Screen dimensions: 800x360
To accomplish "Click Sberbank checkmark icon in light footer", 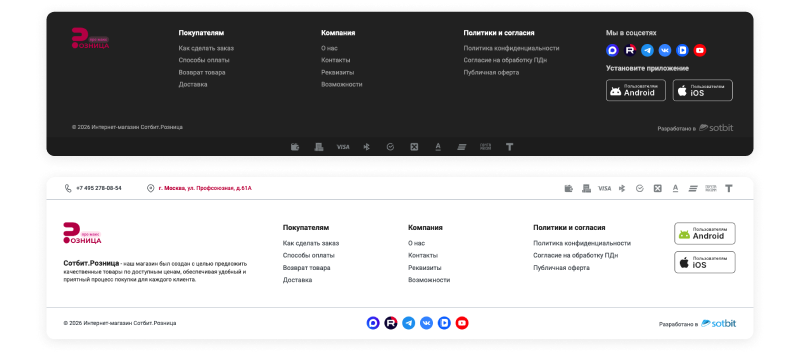I will tap(640, 189).
